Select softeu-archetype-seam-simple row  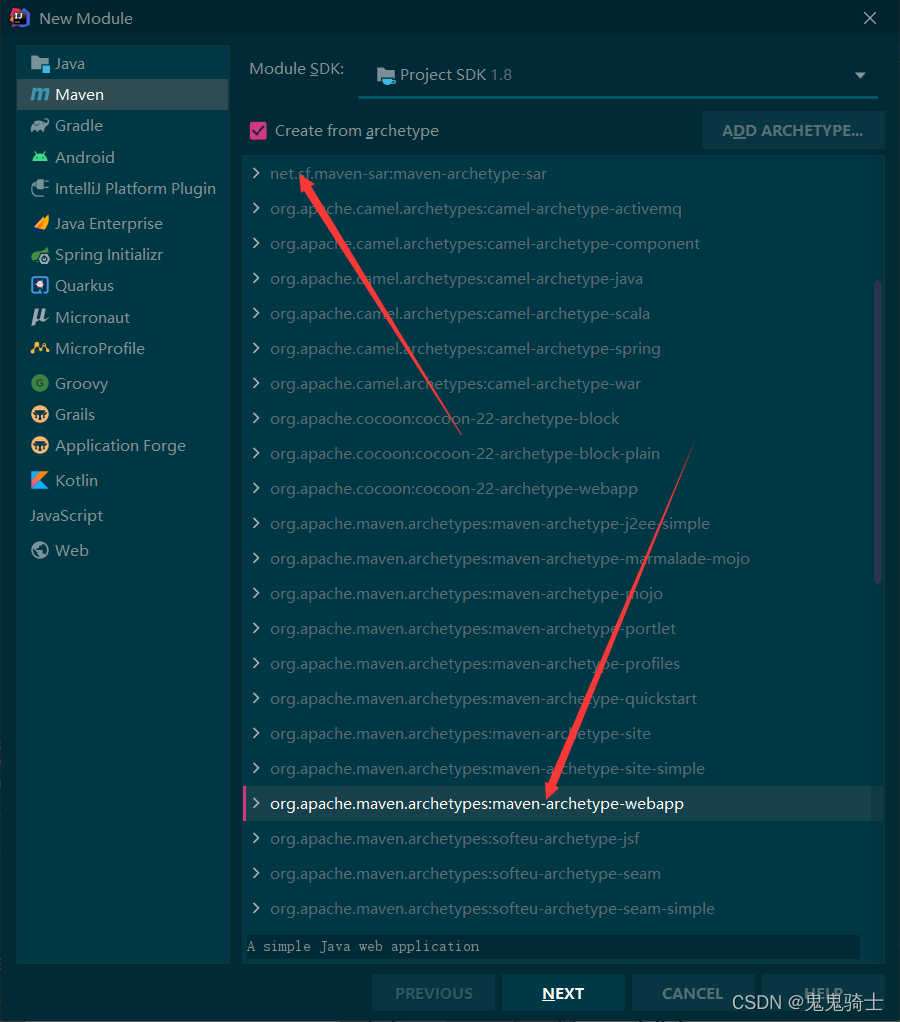(557, 909)
